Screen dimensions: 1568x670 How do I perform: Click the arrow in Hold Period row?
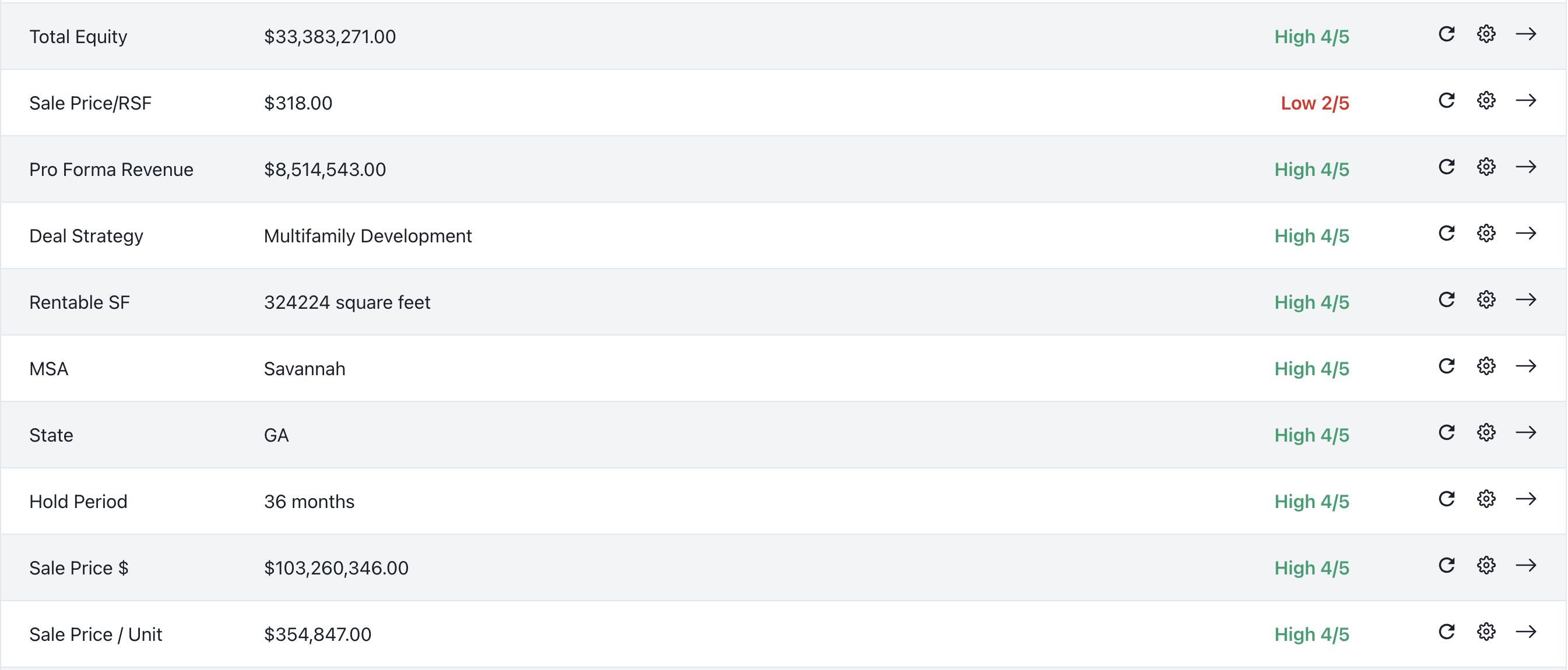point(1525,499)
